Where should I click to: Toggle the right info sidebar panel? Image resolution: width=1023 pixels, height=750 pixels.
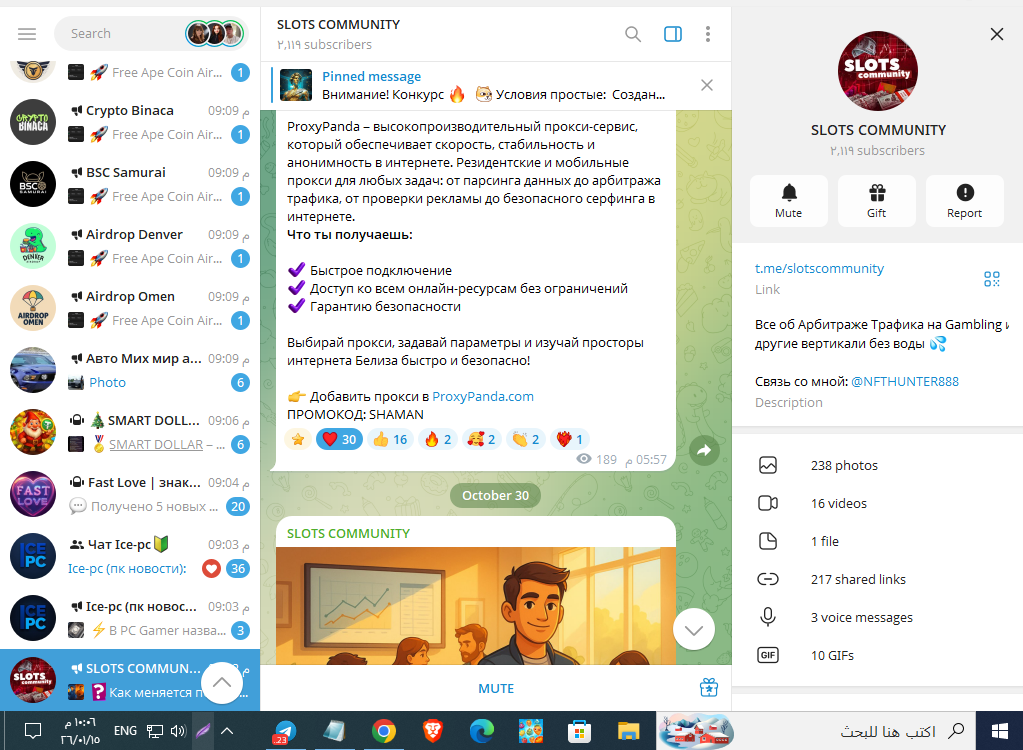coord(673,34)
